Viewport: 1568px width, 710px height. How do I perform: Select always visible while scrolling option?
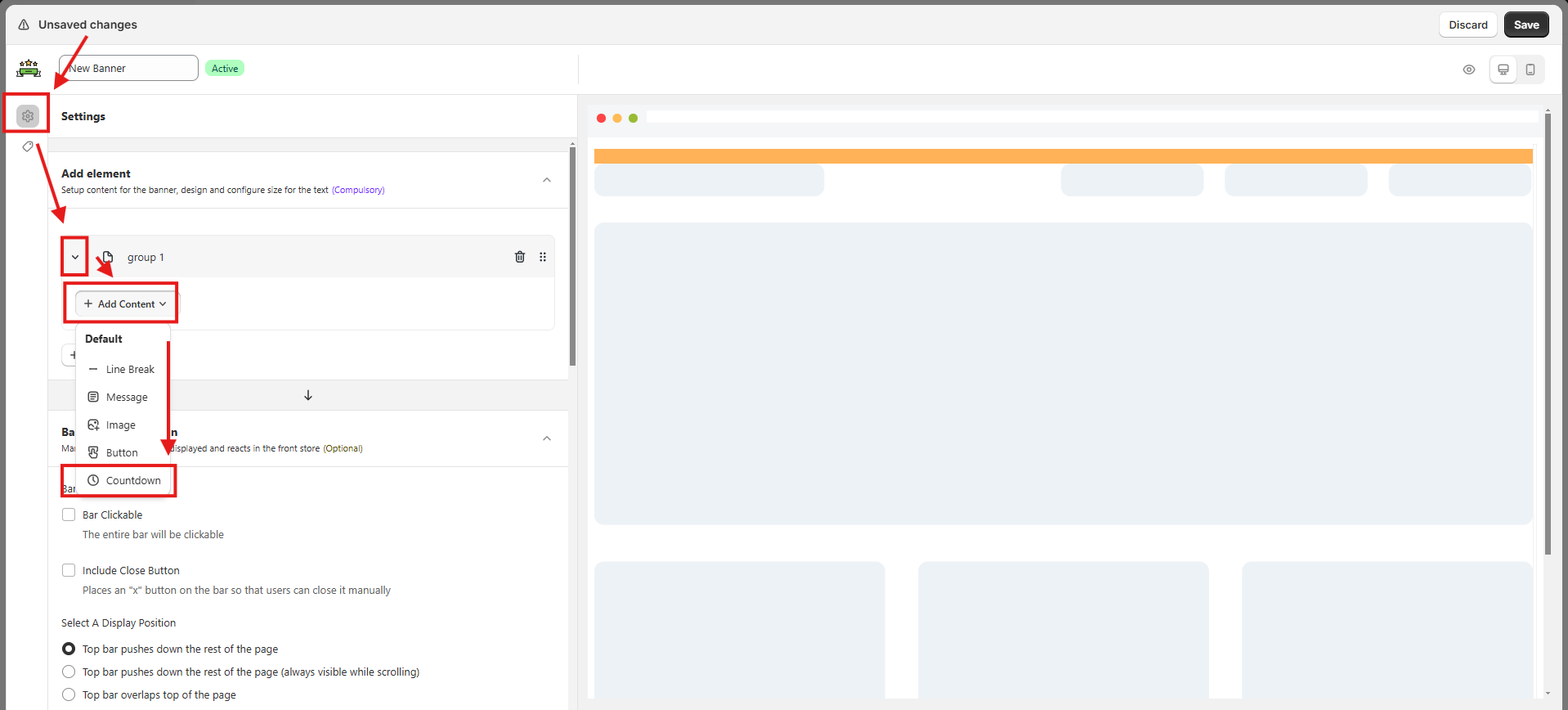(69, 672)
